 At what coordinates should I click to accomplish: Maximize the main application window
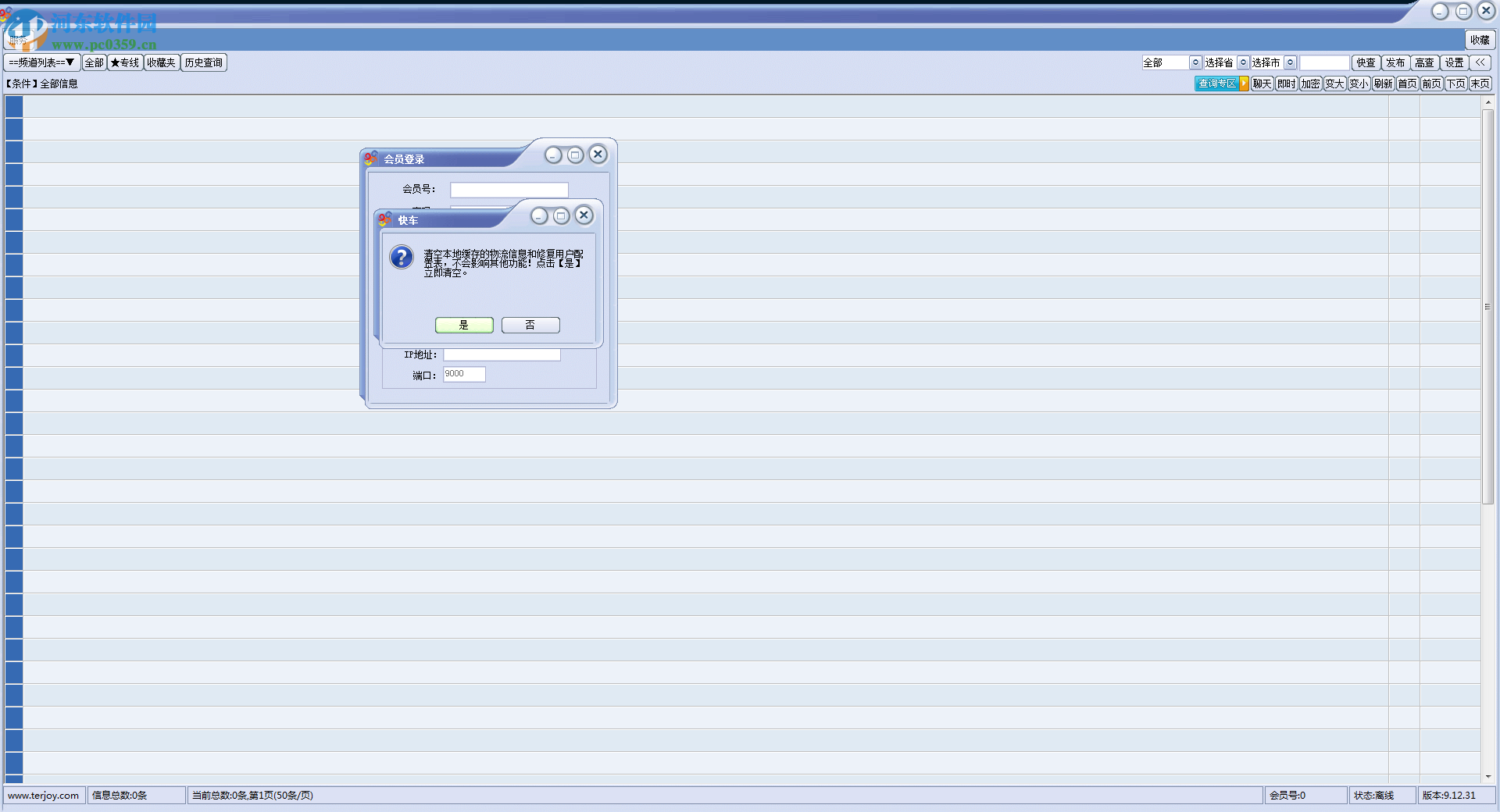pyautogui.click(x=1463, y=11)
